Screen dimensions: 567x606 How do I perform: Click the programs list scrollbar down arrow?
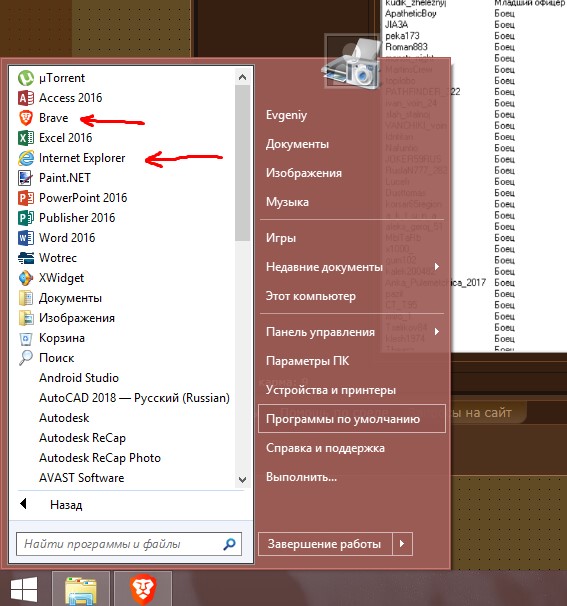[x=242, y=480]
